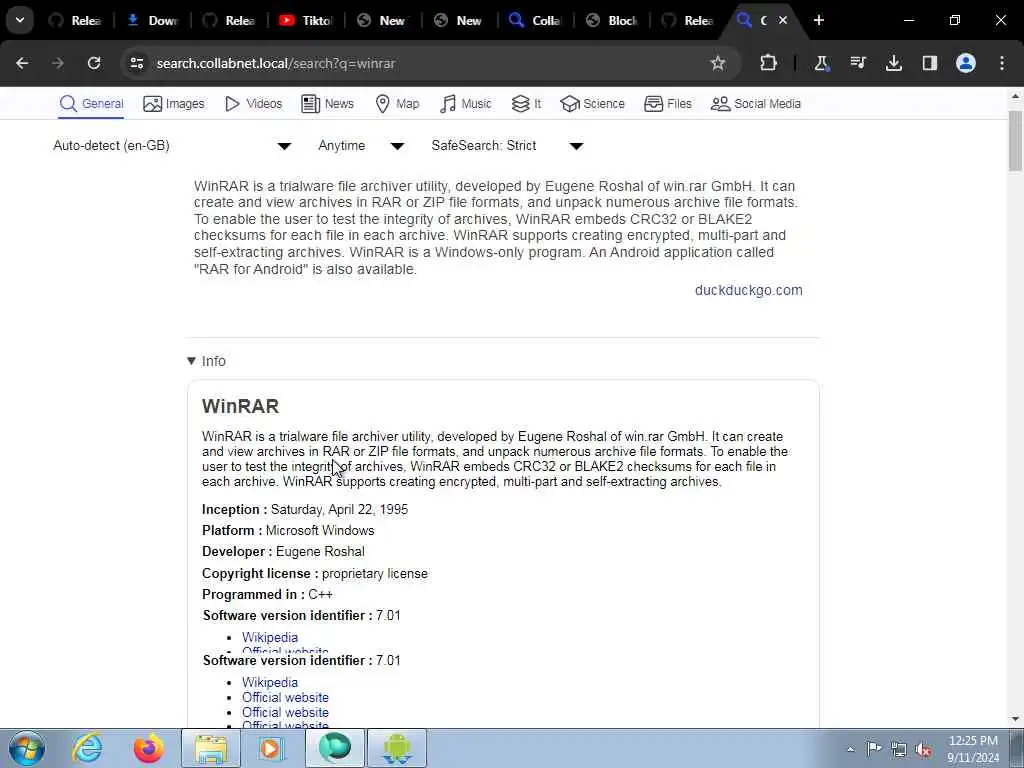This screenshot has height=768, width=1024.
Task: Open the green round browser taskbar icon
Action: pyautogui.click(x=334, y=748)
